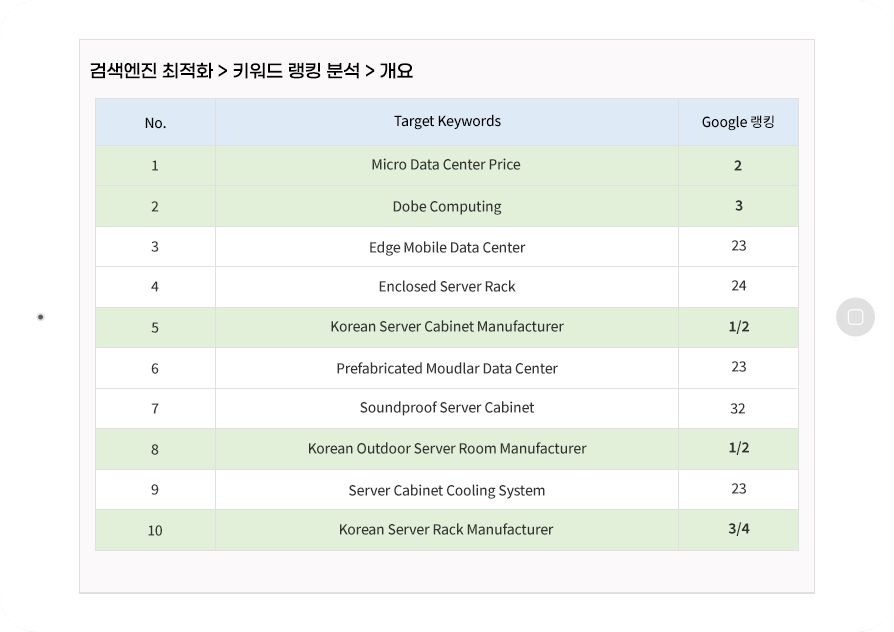The image size is (894, 632).
Task: Click ranking '3/4' for Korean Server Rack Manufacturer
Action: [738, 529]
